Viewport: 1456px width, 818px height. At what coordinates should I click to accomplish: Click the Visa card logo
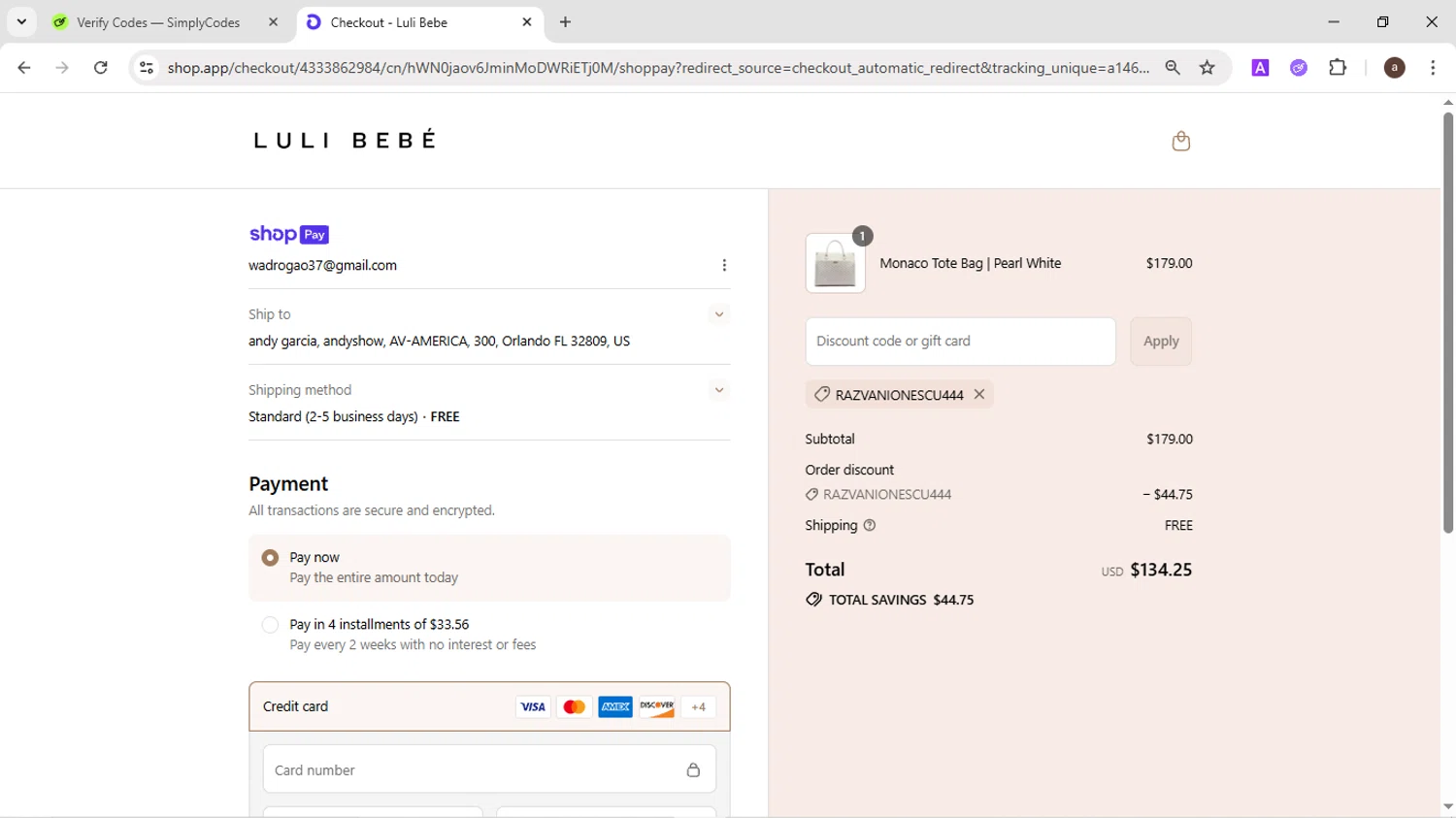[x=533, y=706]
